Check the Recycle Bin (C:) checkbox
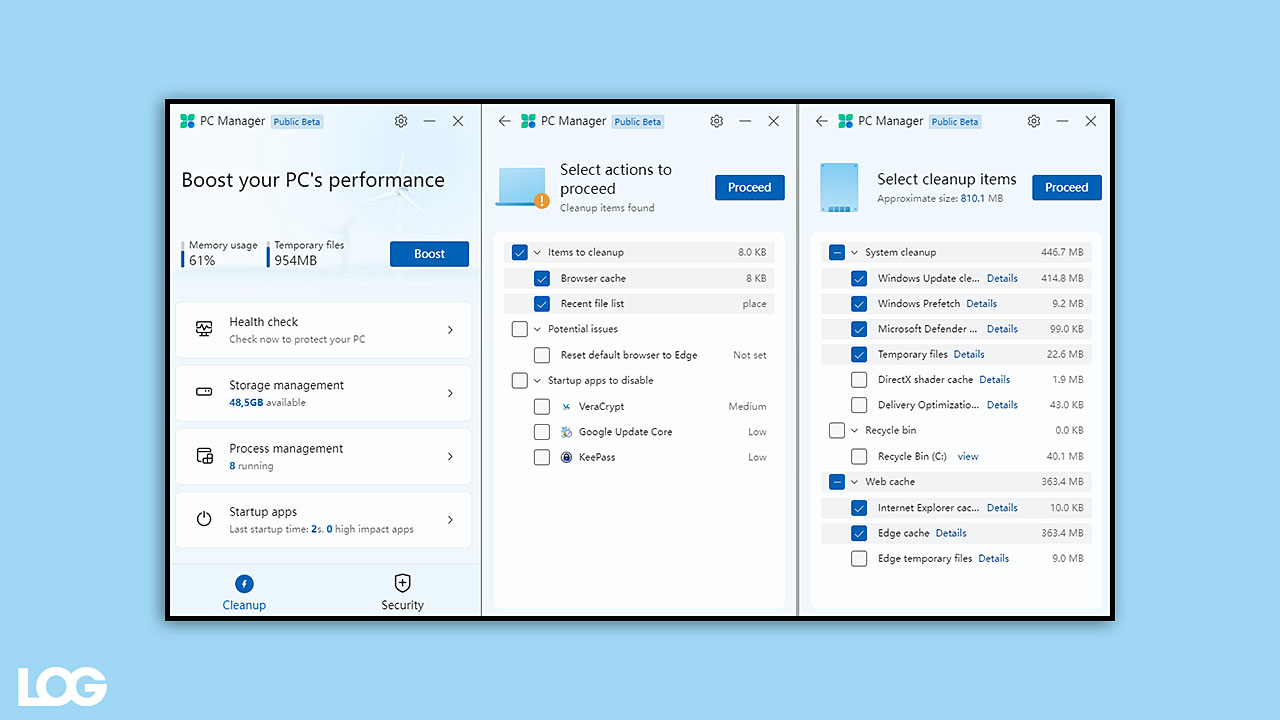 point(859,456)
